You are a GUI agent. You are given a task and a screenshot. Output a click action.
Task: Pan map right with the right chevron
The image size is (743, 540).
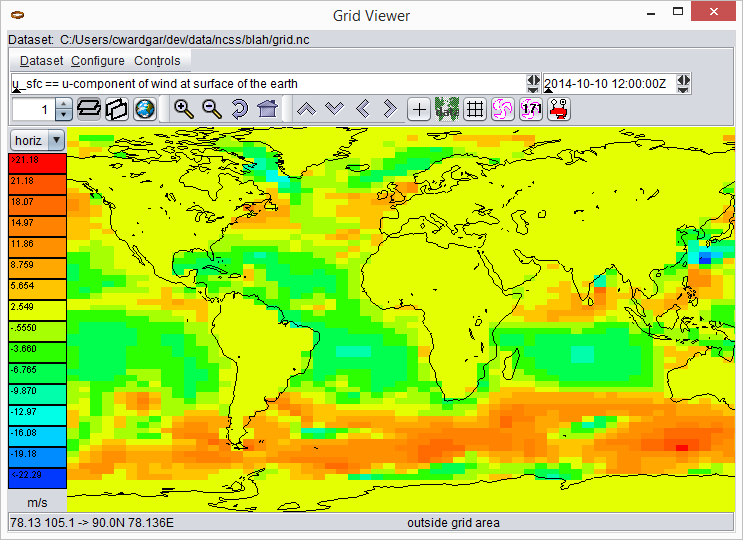point(390,109)
